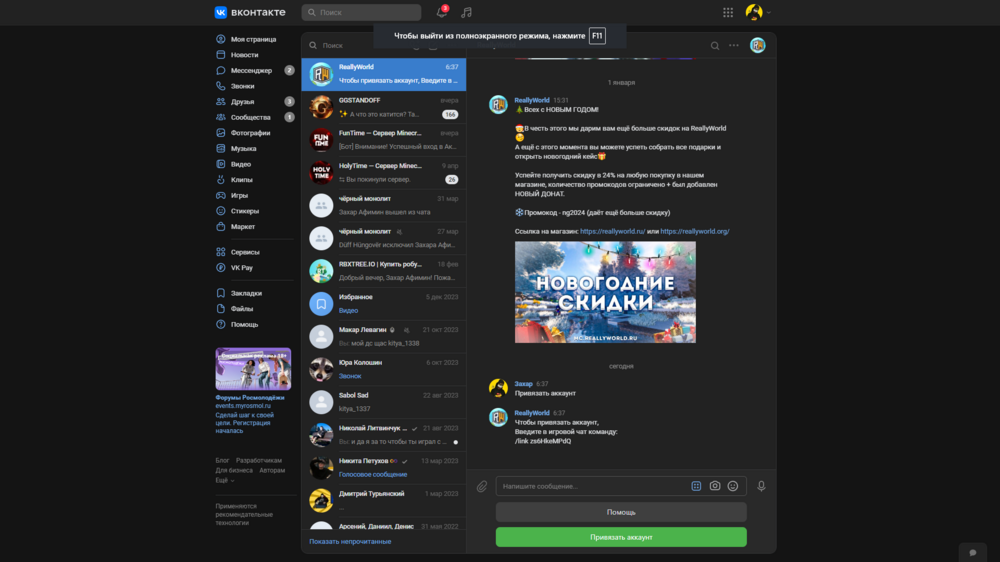Open Для бизнеса footer link
1000x562 pixels.
pos(233,470)
